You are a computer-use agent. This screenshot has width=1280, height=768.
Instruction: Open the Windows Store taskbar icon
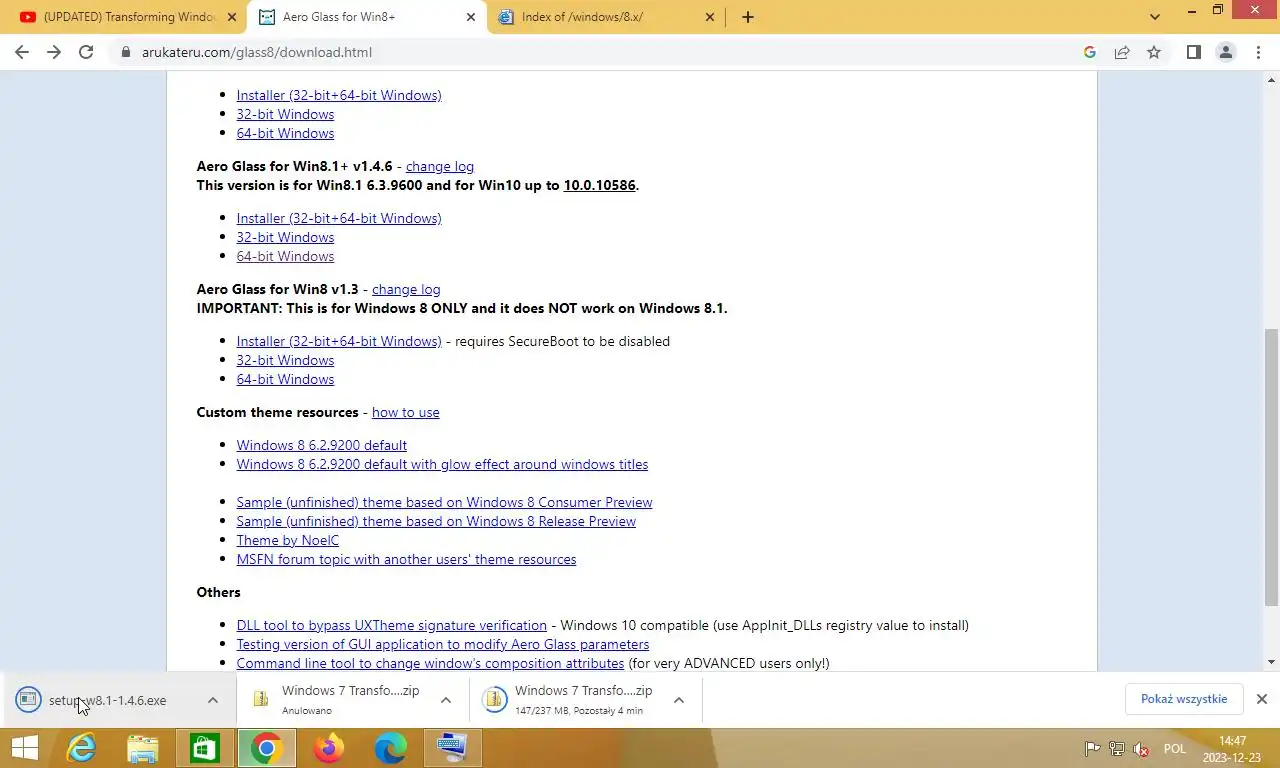click(x=205, y=748)
